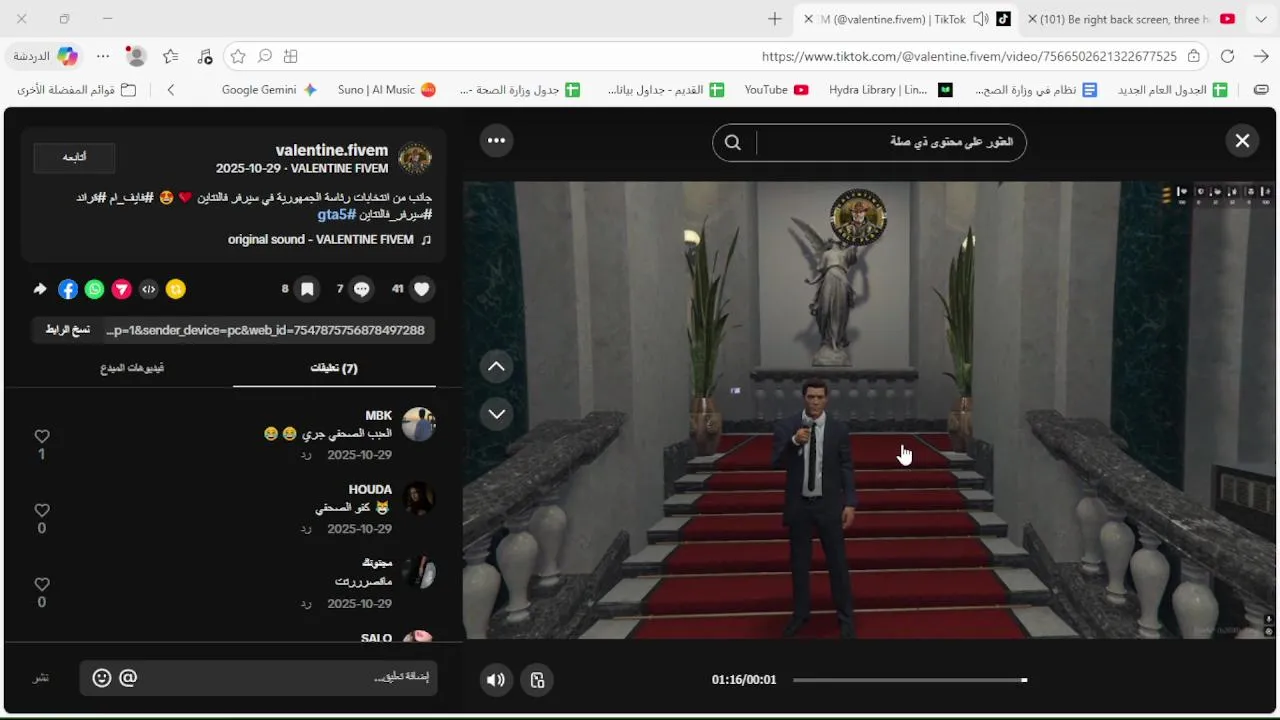Open the Suno | AI Music bookmark
Screen dimensions: 1280x720
coord(387,90)
